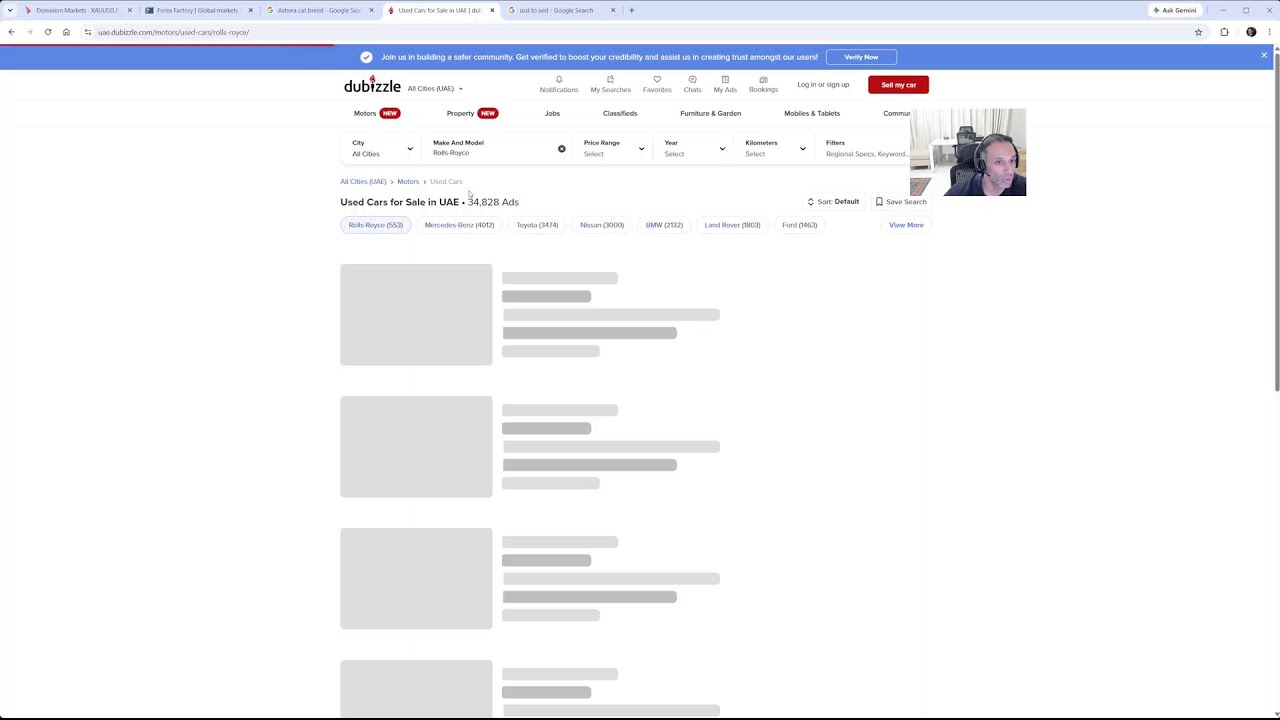Select the Mercedes-Benz (4012) chip

tap(459, 225)
